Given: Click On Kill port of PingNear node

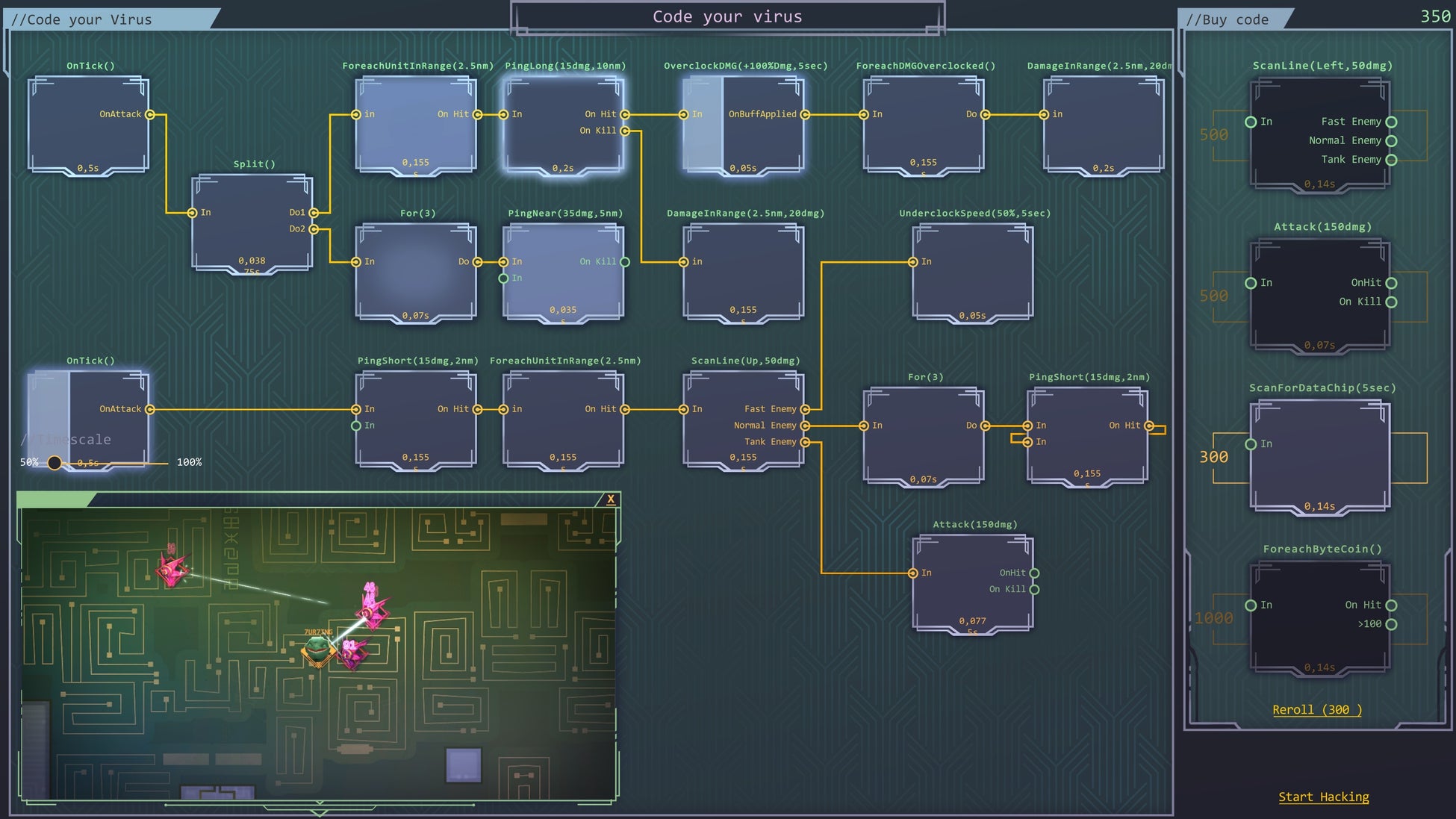Looking at the screenshot, I should pos(625,262).
